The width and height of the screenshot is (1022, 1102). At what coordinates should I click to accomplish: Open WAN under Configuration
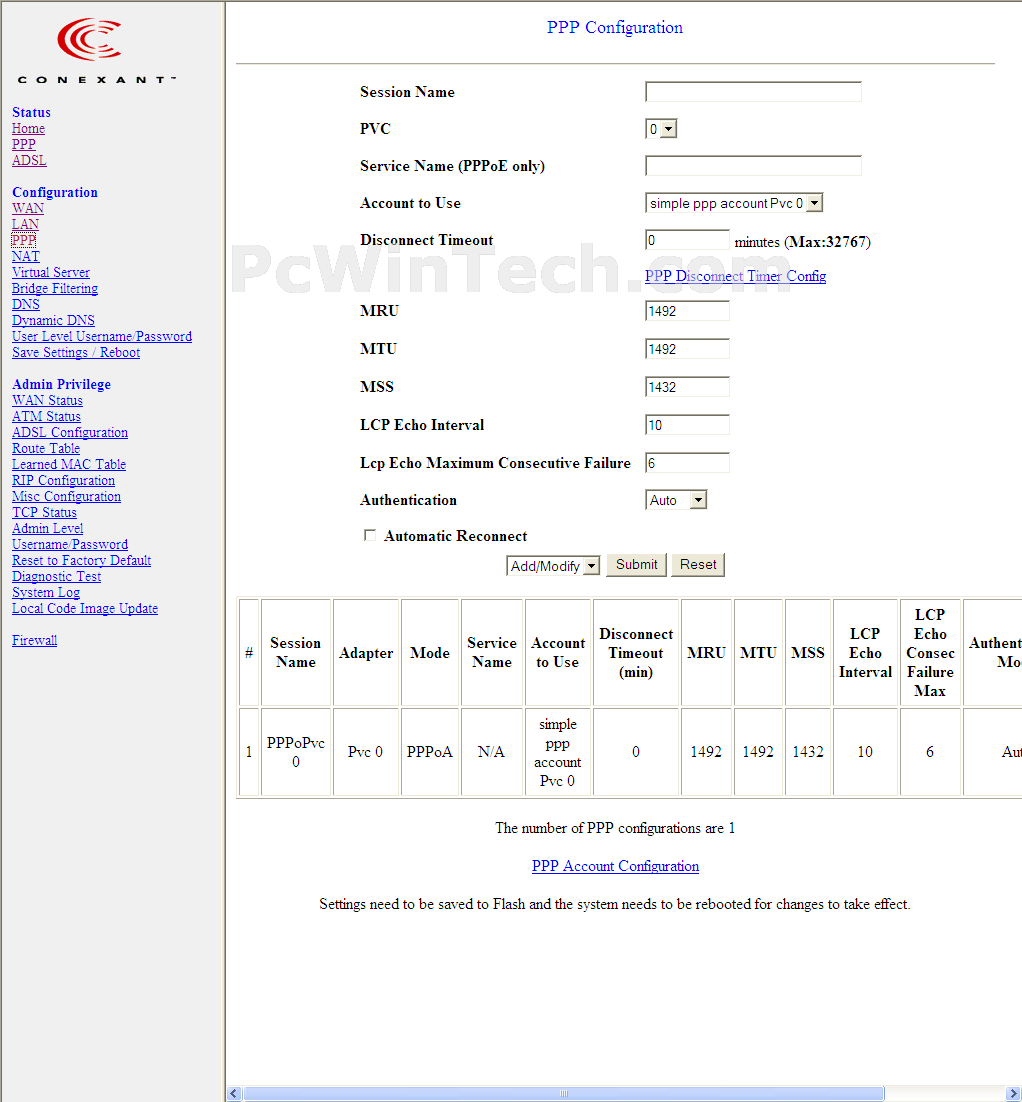click(27, 208)
